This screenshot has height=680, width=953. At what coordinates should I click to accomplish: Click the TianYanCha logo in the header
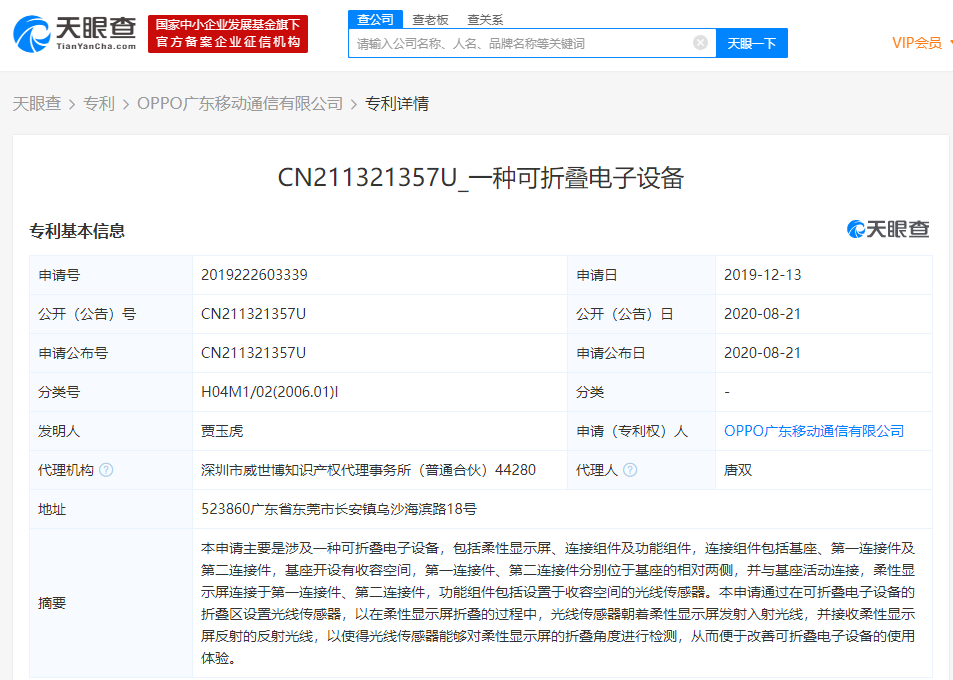point(75,33)
